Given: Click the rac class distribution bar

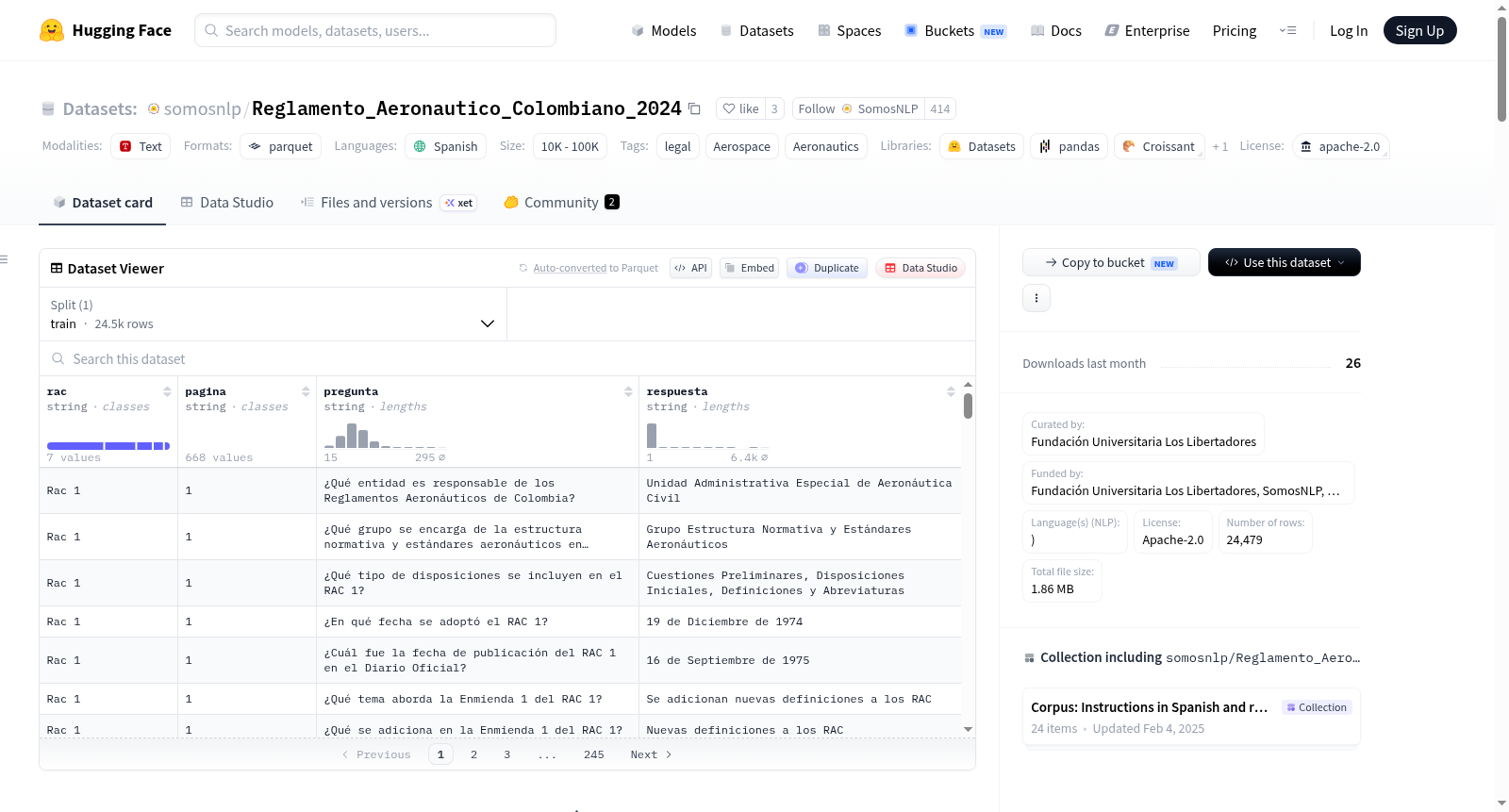Looking at the screenshot, I should pyautogui.click(x=108, y=445).
